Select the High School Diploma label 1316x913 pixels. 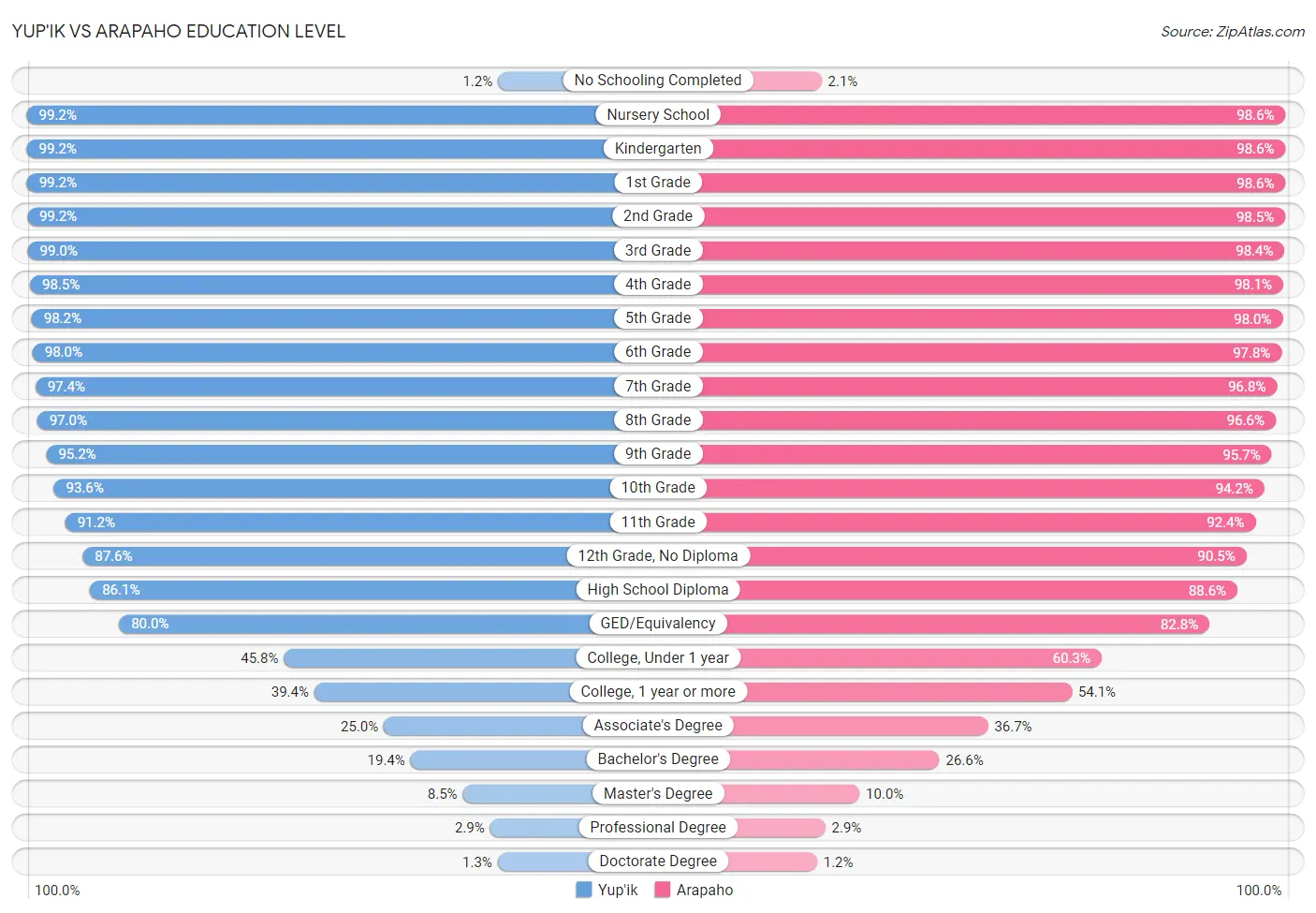coord(658,589)
